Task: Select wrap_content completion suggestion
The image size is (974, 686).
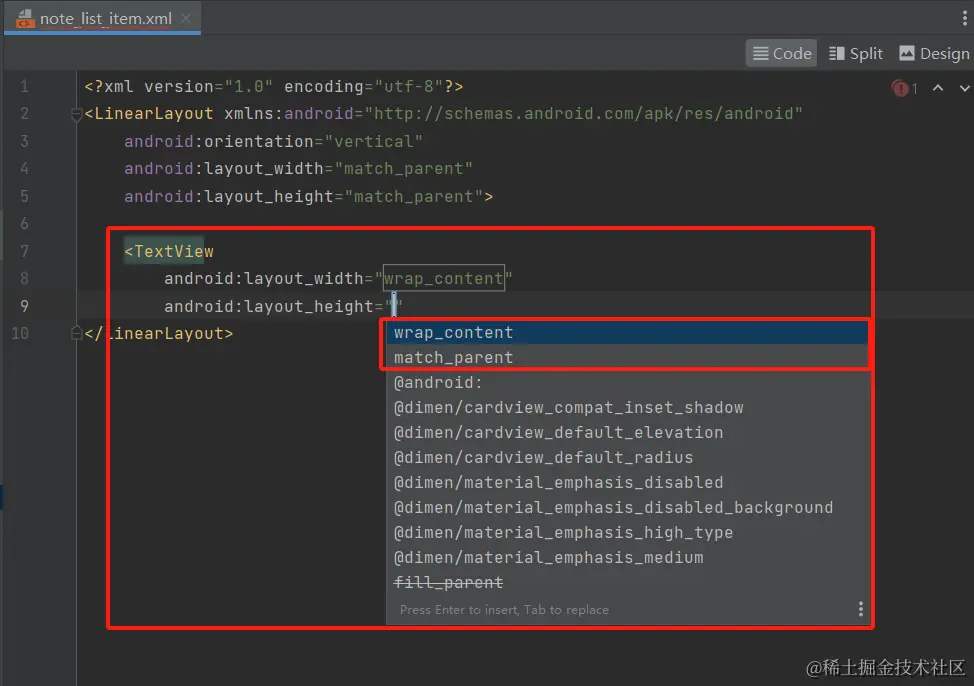Action: click(x=627, y=332)
